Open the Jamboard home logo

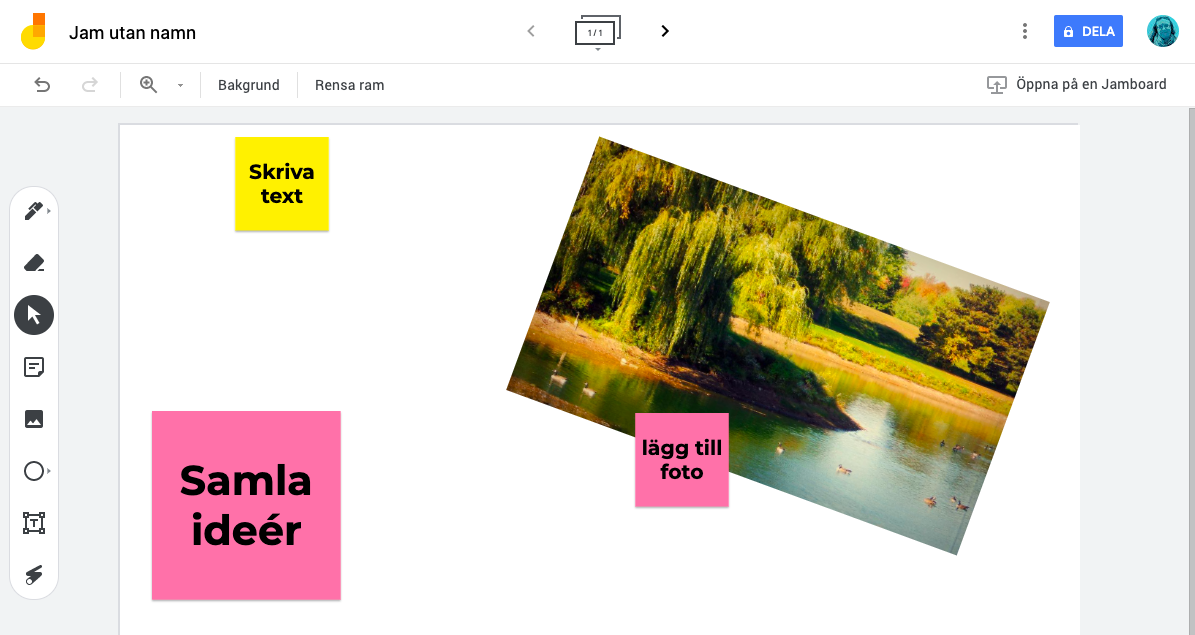(x=33, y=31)
